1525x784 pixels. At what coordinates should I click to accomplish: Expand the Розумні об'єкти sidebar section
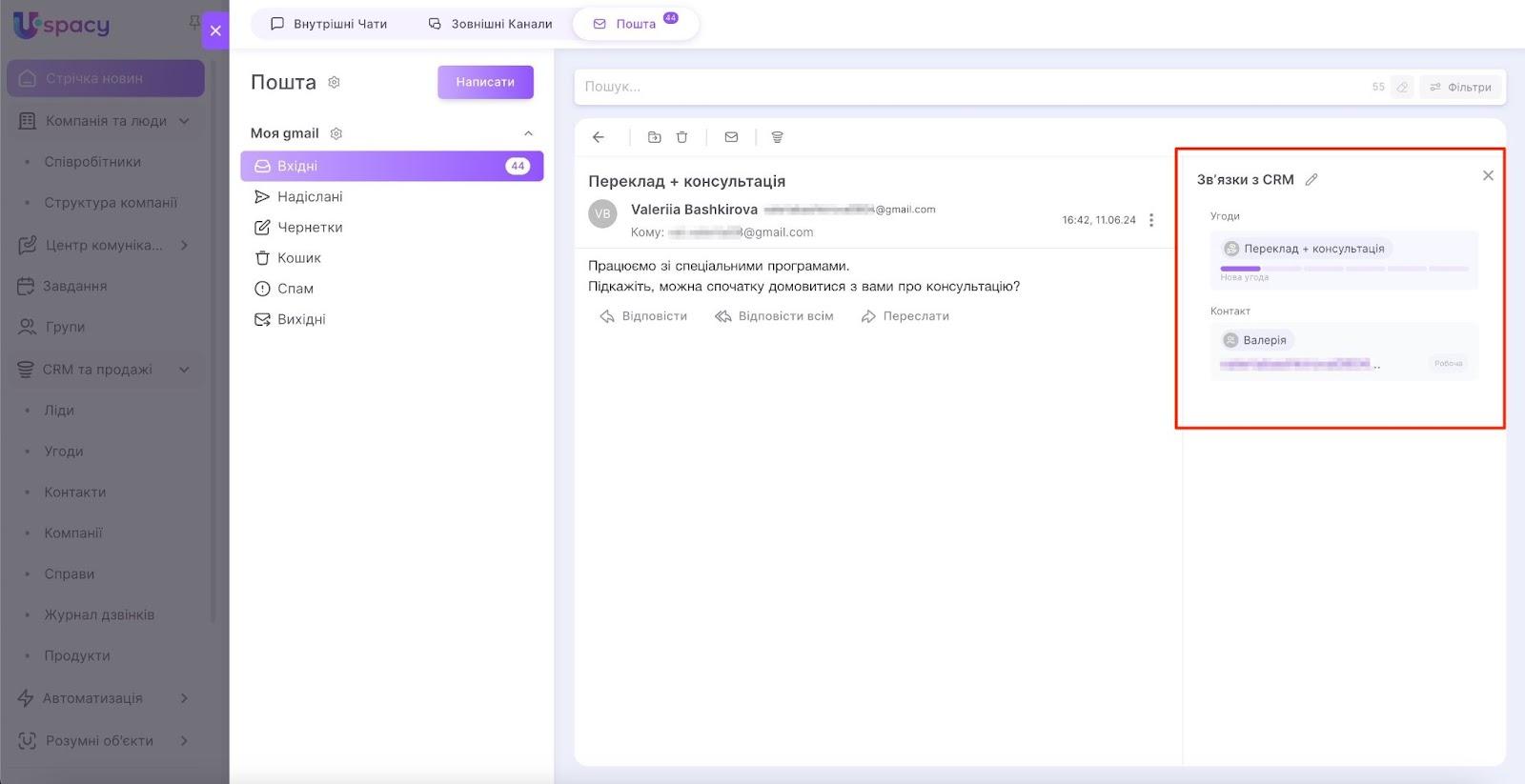[184, 741]
